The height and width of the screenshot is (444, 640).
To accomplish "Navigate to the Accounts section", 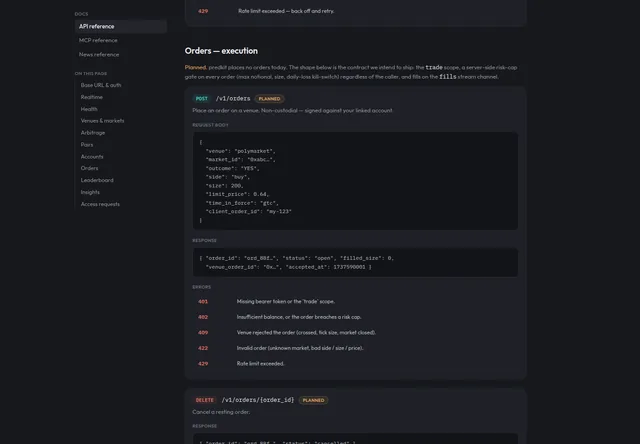I will (x=92, y=157).
